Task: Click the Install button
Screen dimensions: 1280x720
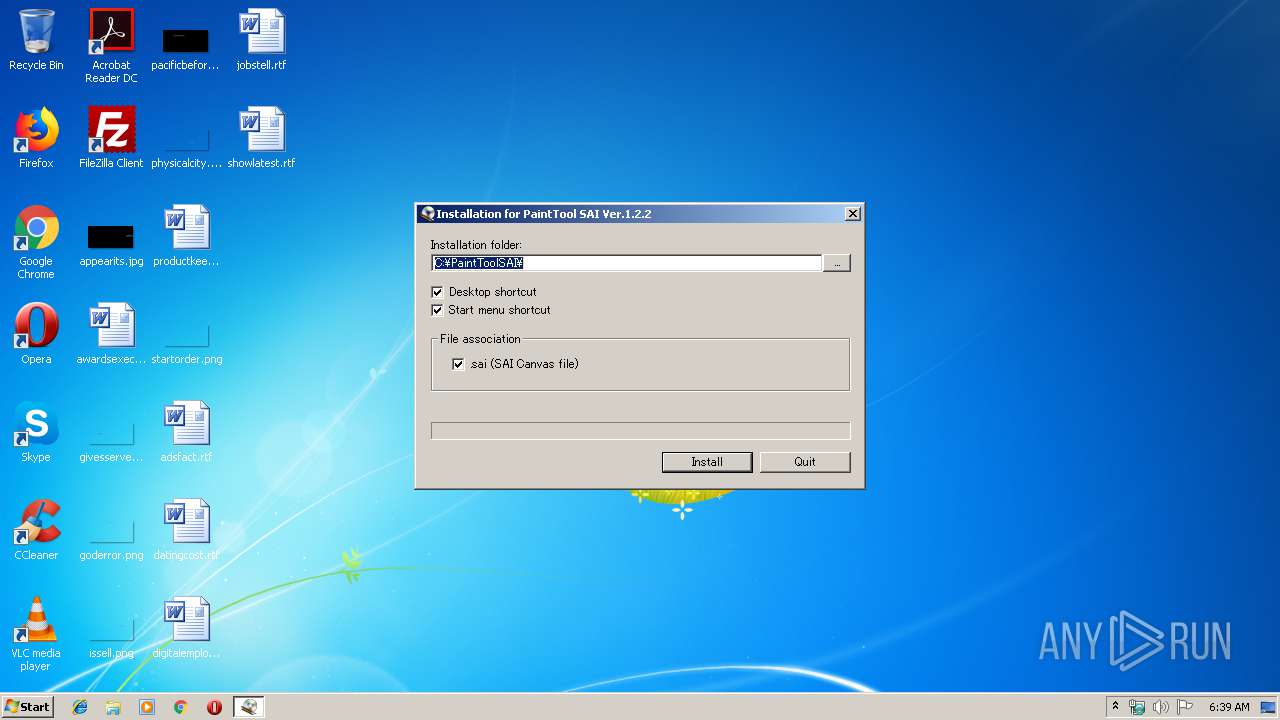Action: [707, 462]
